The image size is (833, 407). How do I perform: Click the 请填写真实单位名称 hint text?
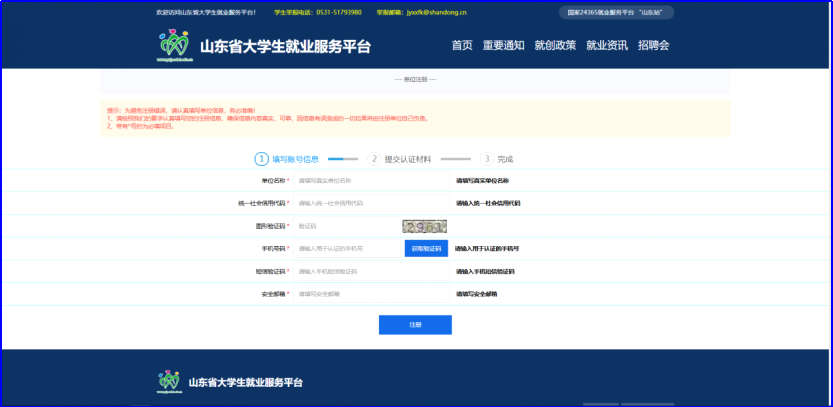(482, 181)
